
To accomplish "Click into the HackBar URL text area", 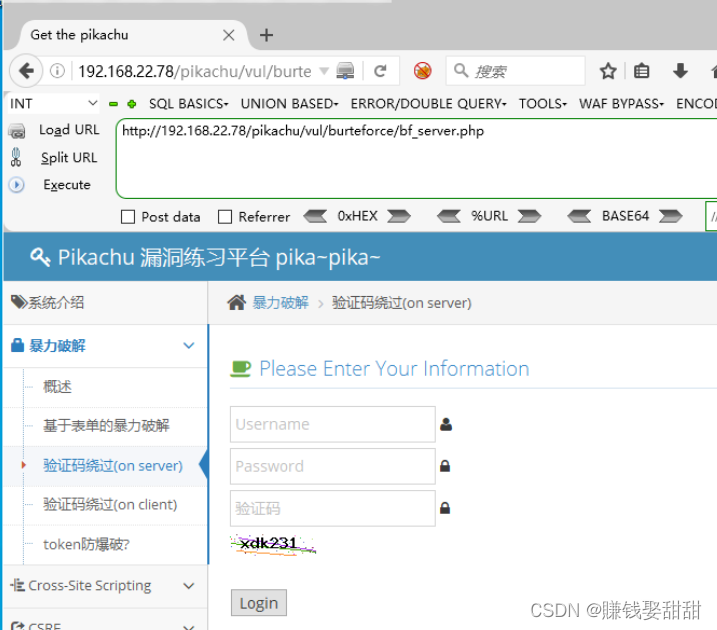I will coord(416,158).
